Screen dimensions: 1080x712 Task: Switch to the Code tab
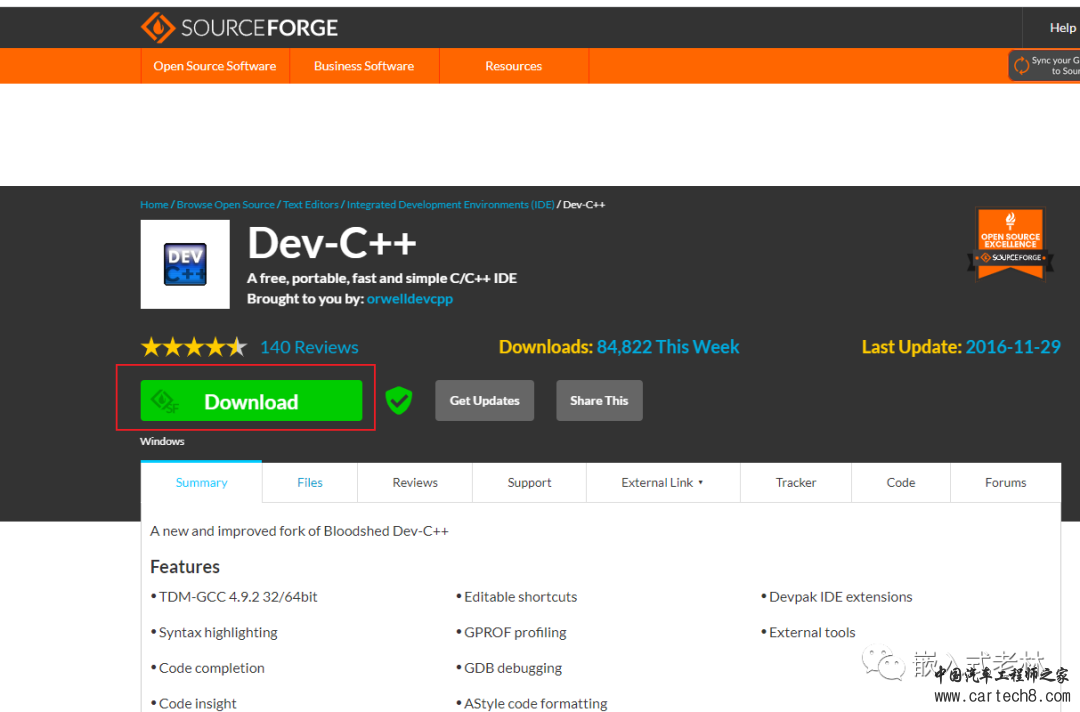[901, 483]
